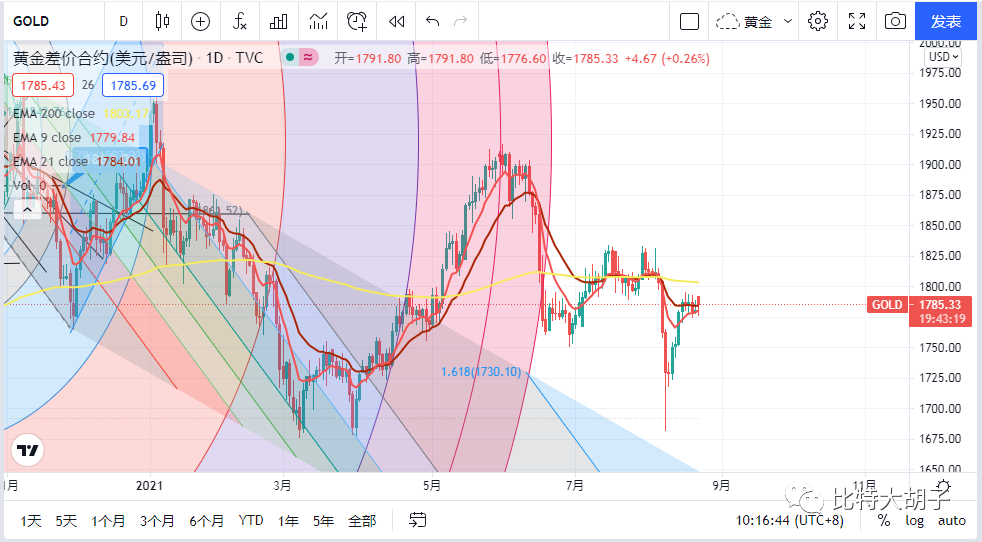Click the 1900.00 price axis label
Viewport: 982px width, 542px height.
point(940,165)
